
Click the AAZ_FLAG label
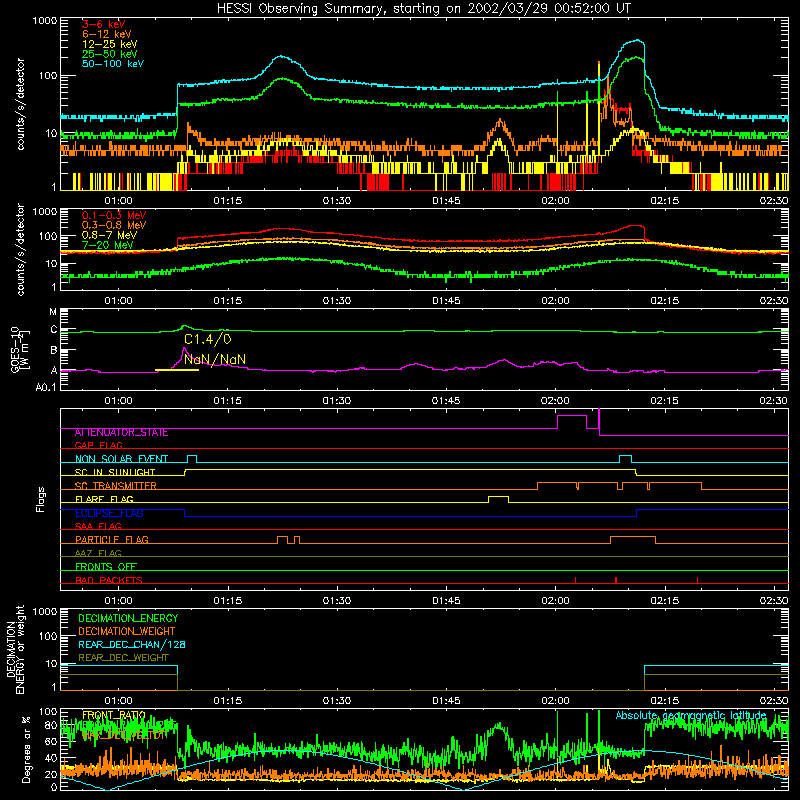point(98,553)
